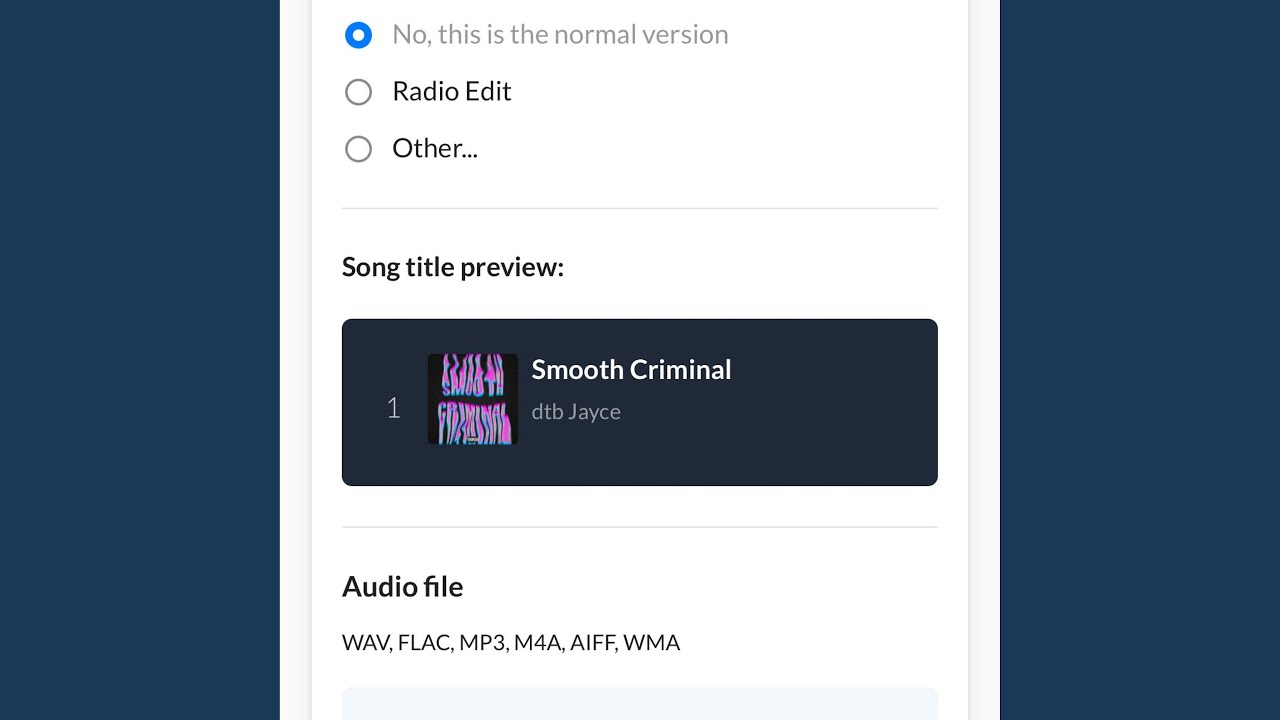Screen dimensions: 1280x720
Task: Click track number 1 in preview
Action: pos(394,408)
